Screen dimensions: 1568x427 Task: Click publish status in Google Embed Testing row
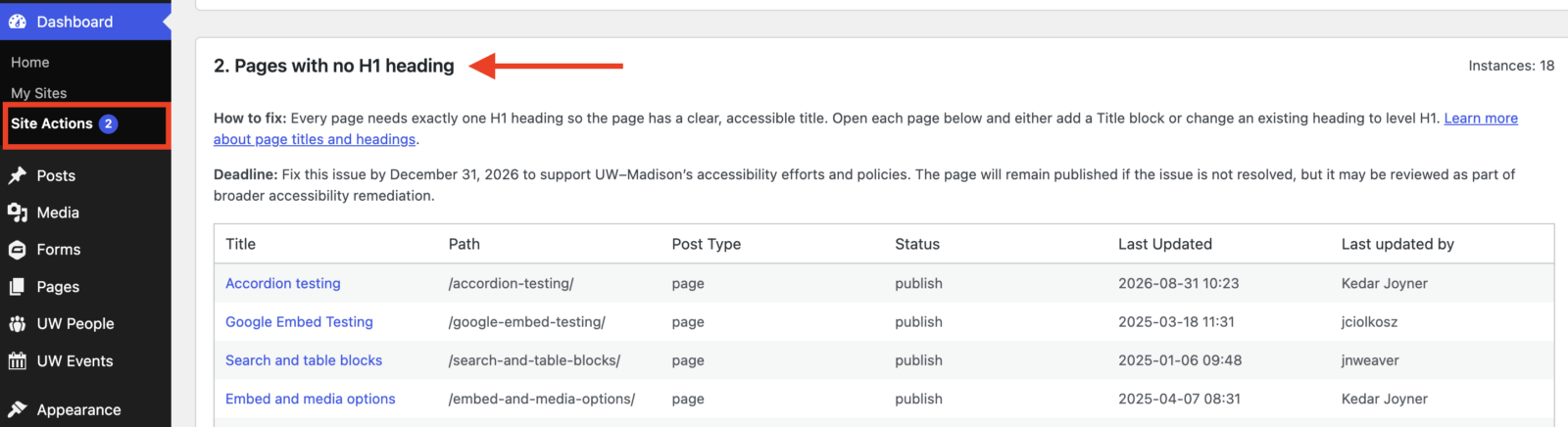coord(918,321)
